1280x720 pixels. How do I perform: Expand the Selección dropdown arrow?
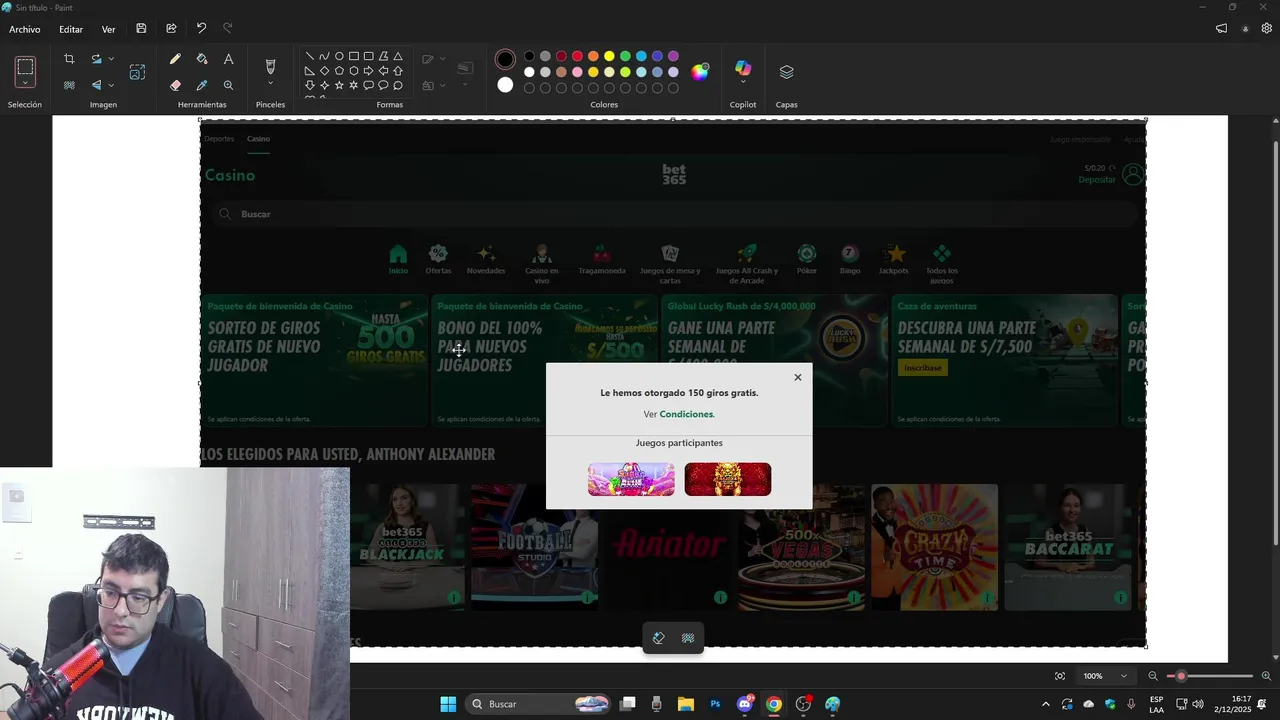pyautogui.click(x=25, y=84)
